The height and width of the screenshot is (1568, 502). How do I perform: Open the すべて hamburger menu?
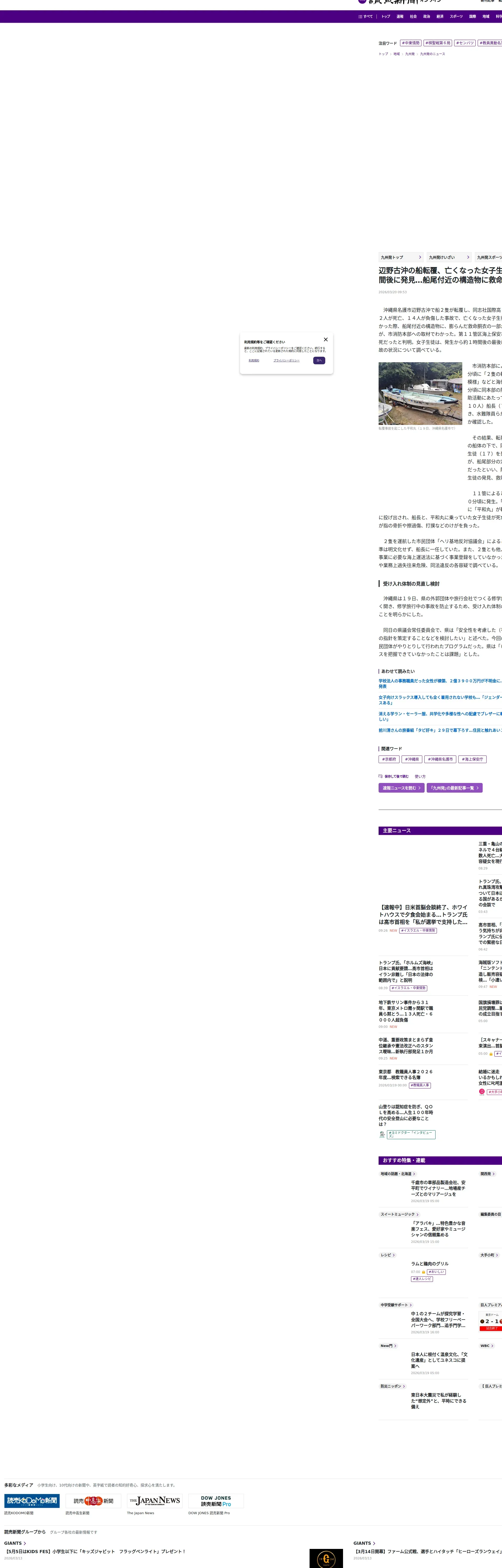[x=365, y=16]
